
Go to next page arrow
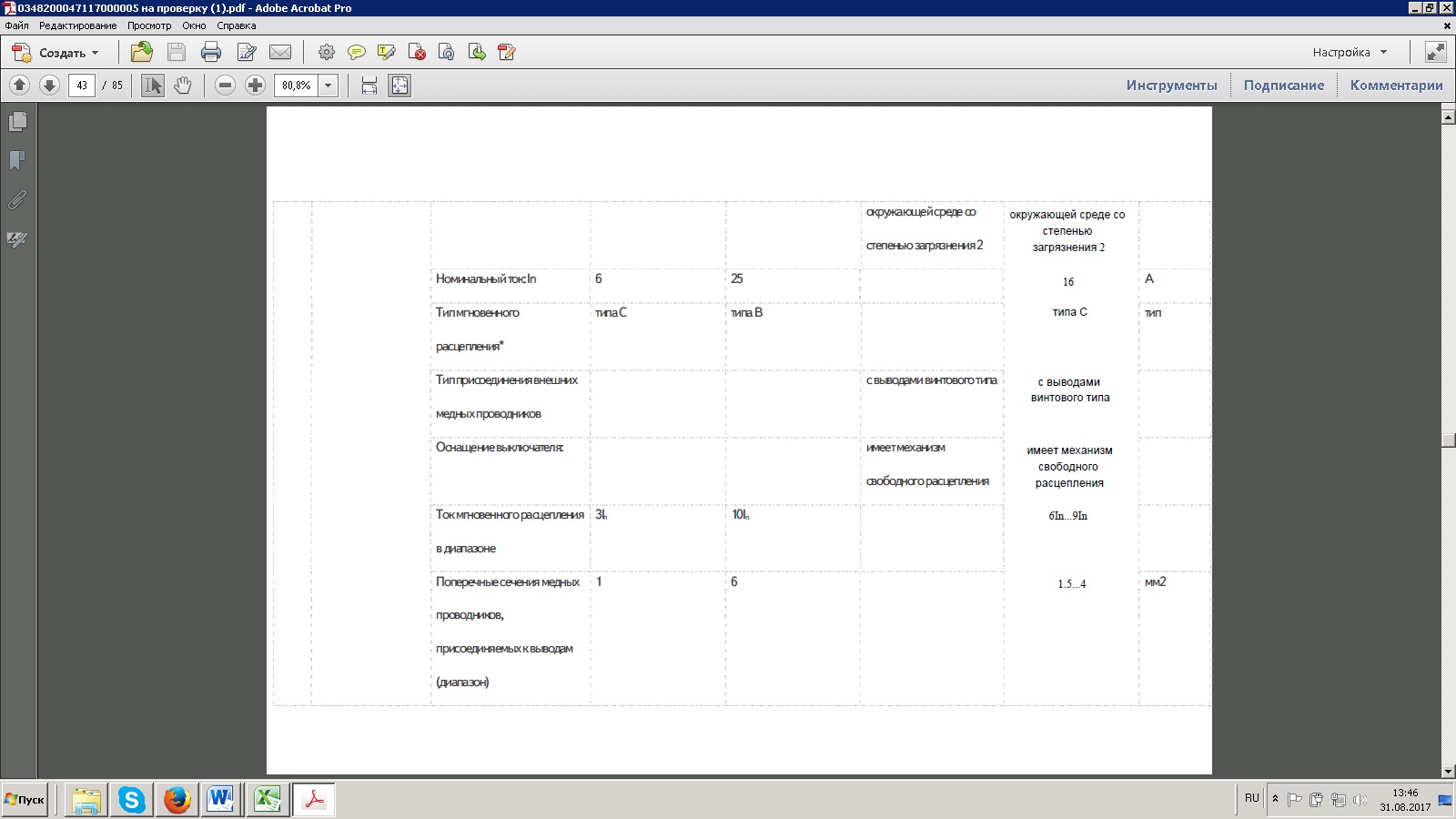pyautogui.click(x=50, y=86)
